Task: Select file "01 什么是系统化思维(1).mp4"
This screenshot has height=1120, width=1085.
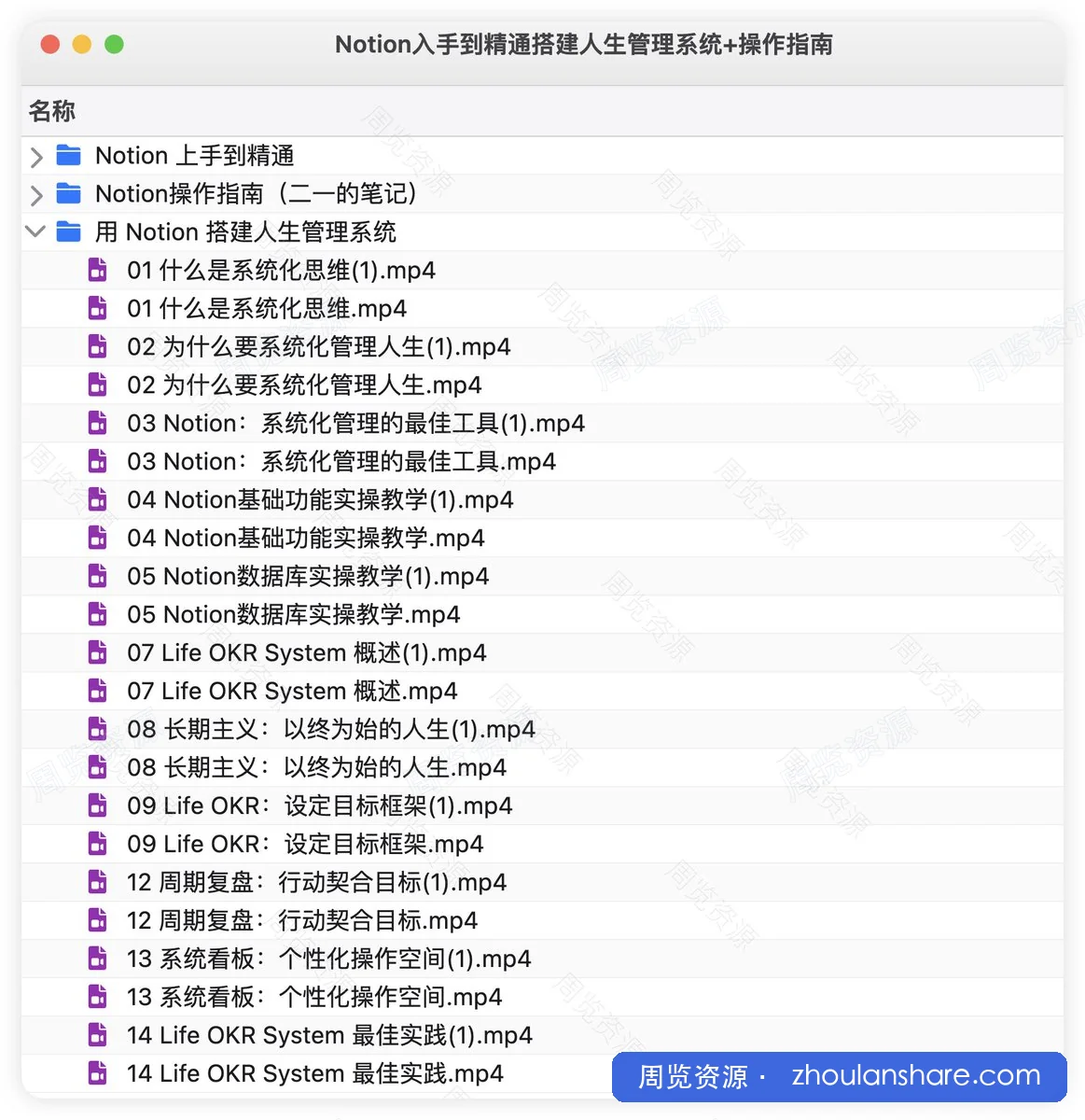Action: click(282, 270)
